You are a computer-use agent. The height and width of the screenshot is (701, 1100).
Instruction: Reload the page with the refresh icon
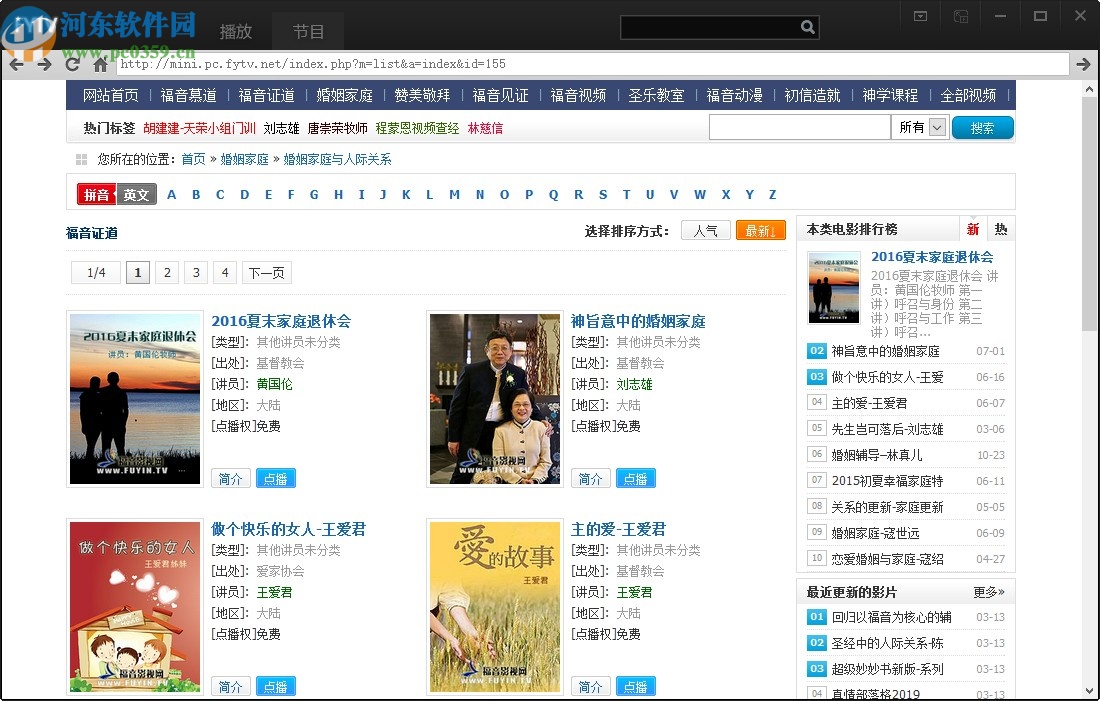[72, 64]
